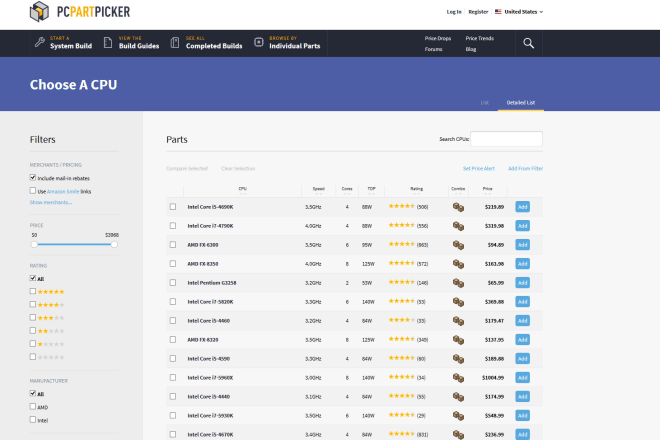Click the Individual Parts chip icon
This screenshot has height=440, width=660.
(259, 42)
